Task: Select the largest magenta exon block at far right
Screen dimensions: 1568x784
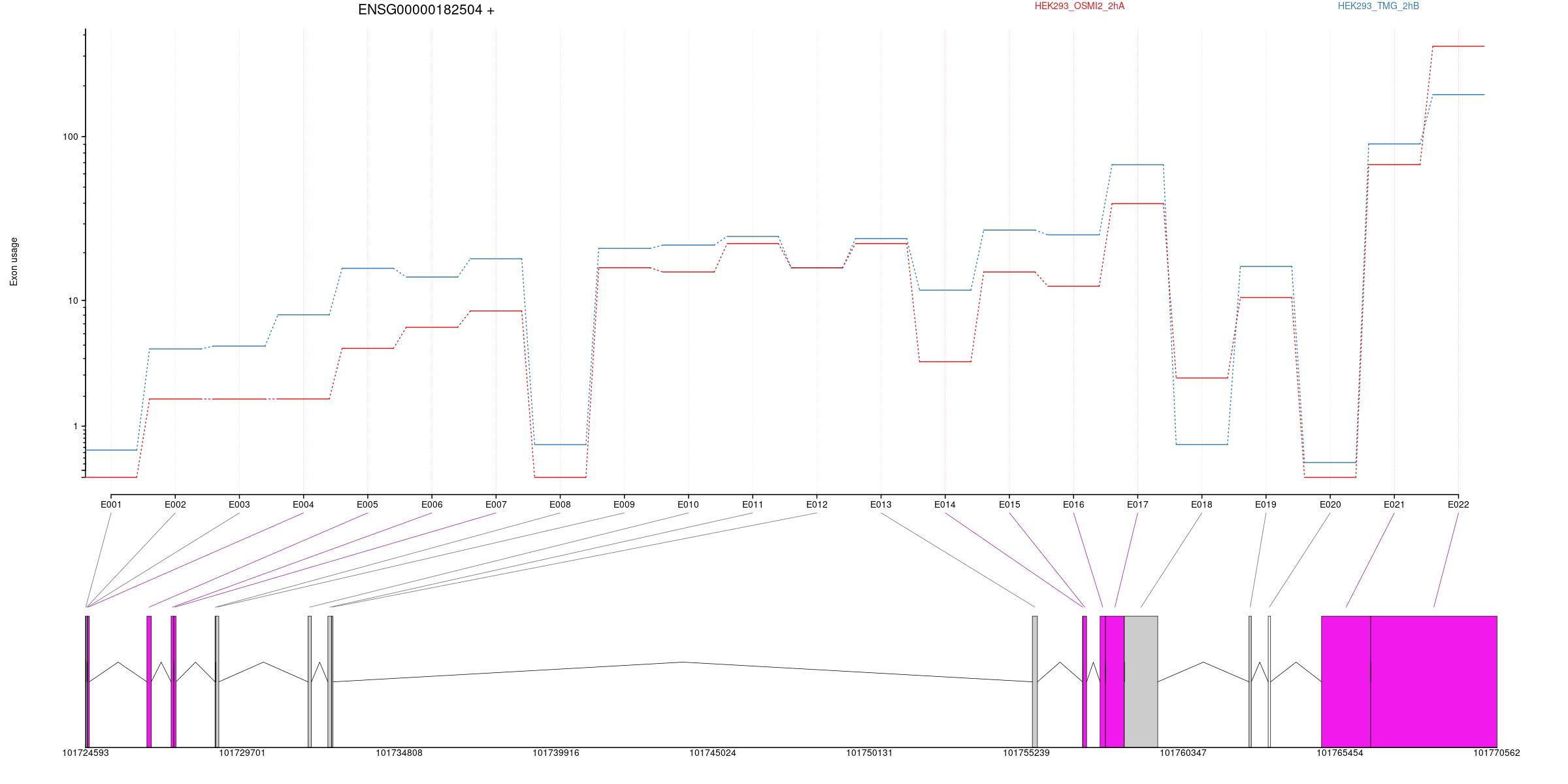Action: (1433, 681)
